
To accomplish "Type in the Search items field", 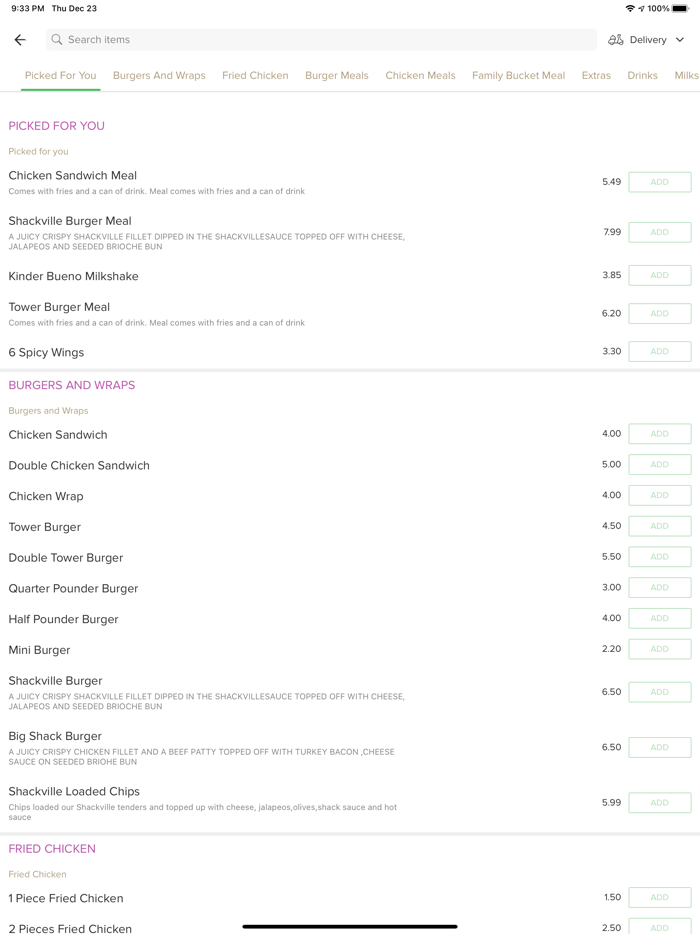I will tap(320, 40).
